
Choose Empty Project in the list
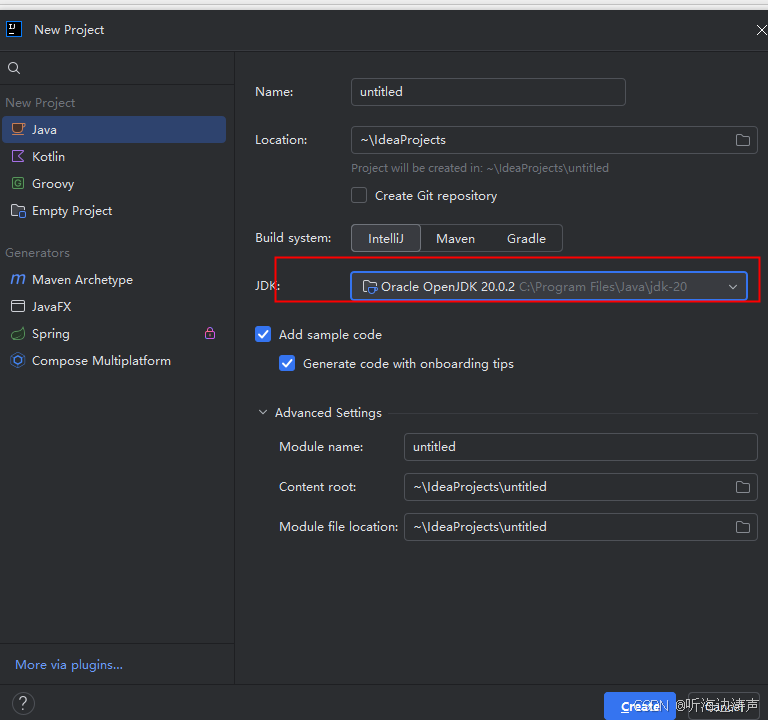[114, 211]
